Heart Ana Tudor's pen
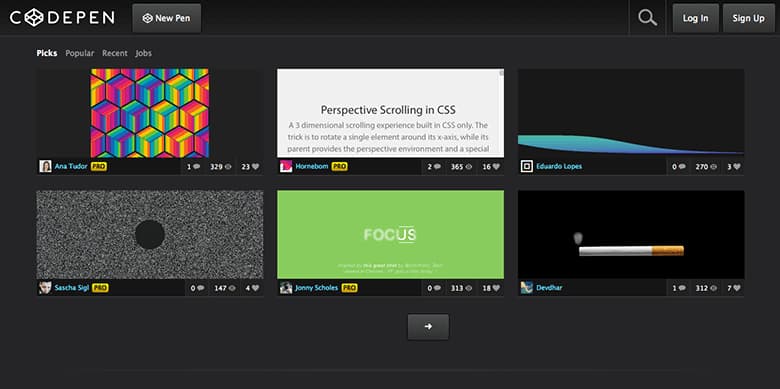The width and height of the screenshot is (780, 389). 255,167
